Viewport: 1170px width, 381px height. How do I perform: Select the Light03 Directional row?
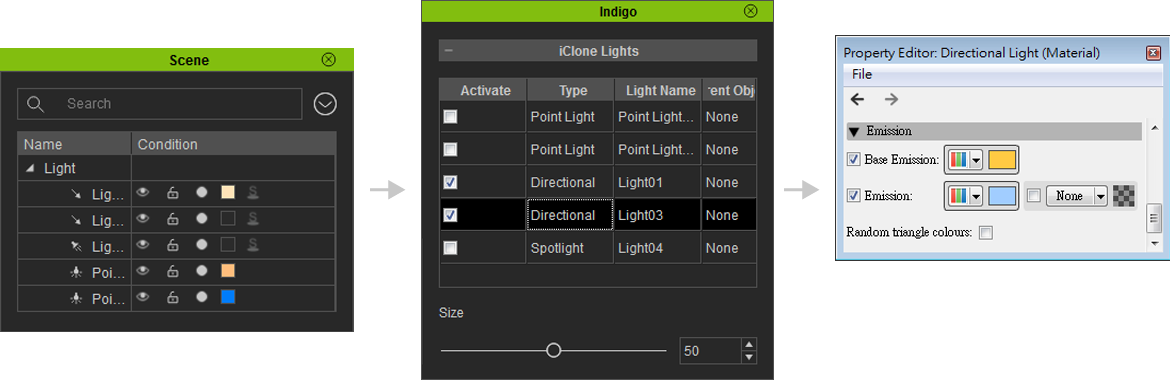click(x=597, y=215)
